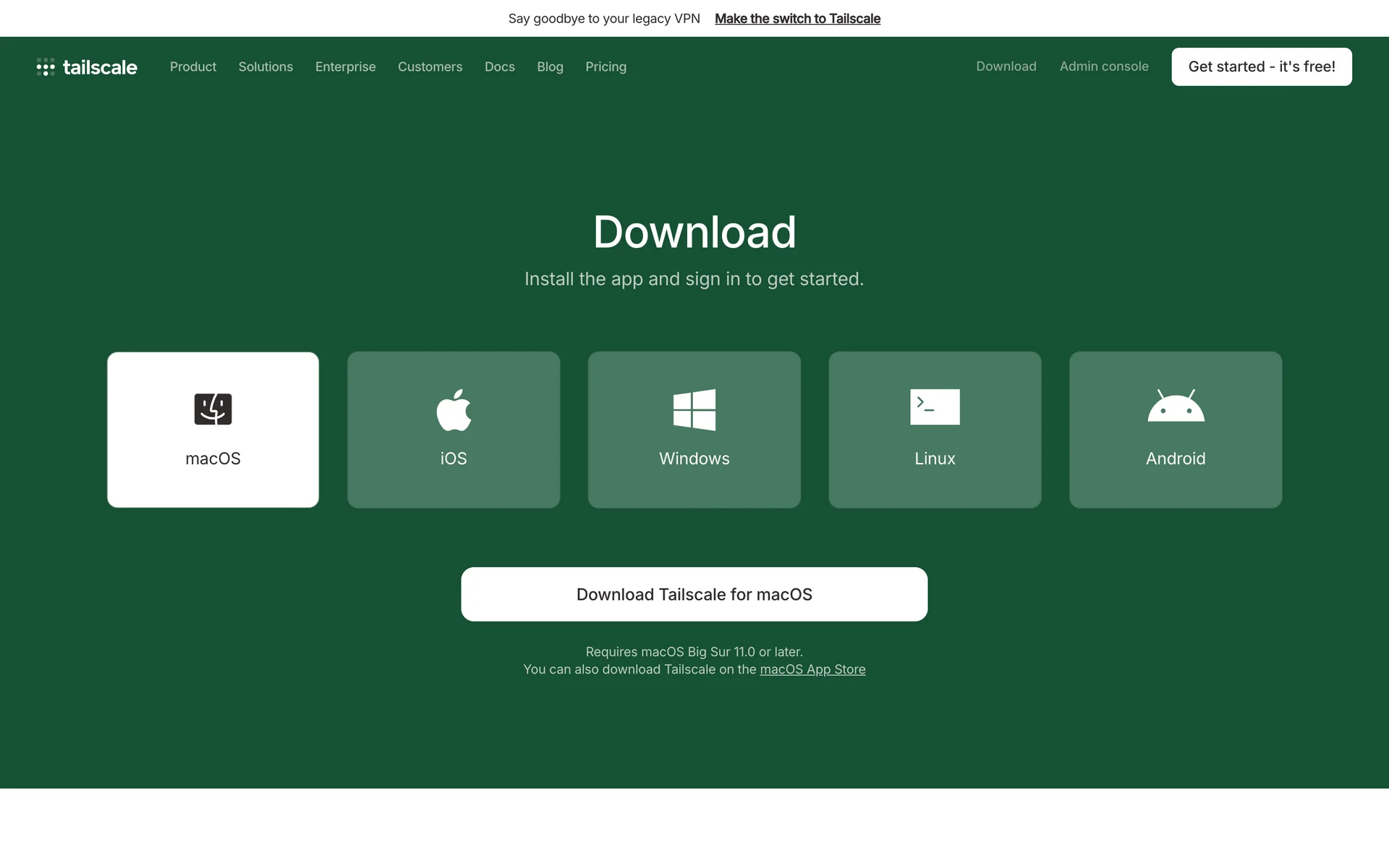Click Make the switch to Tailscale link
Viewport: 1389px width, 868px height.
pos(797,19)
